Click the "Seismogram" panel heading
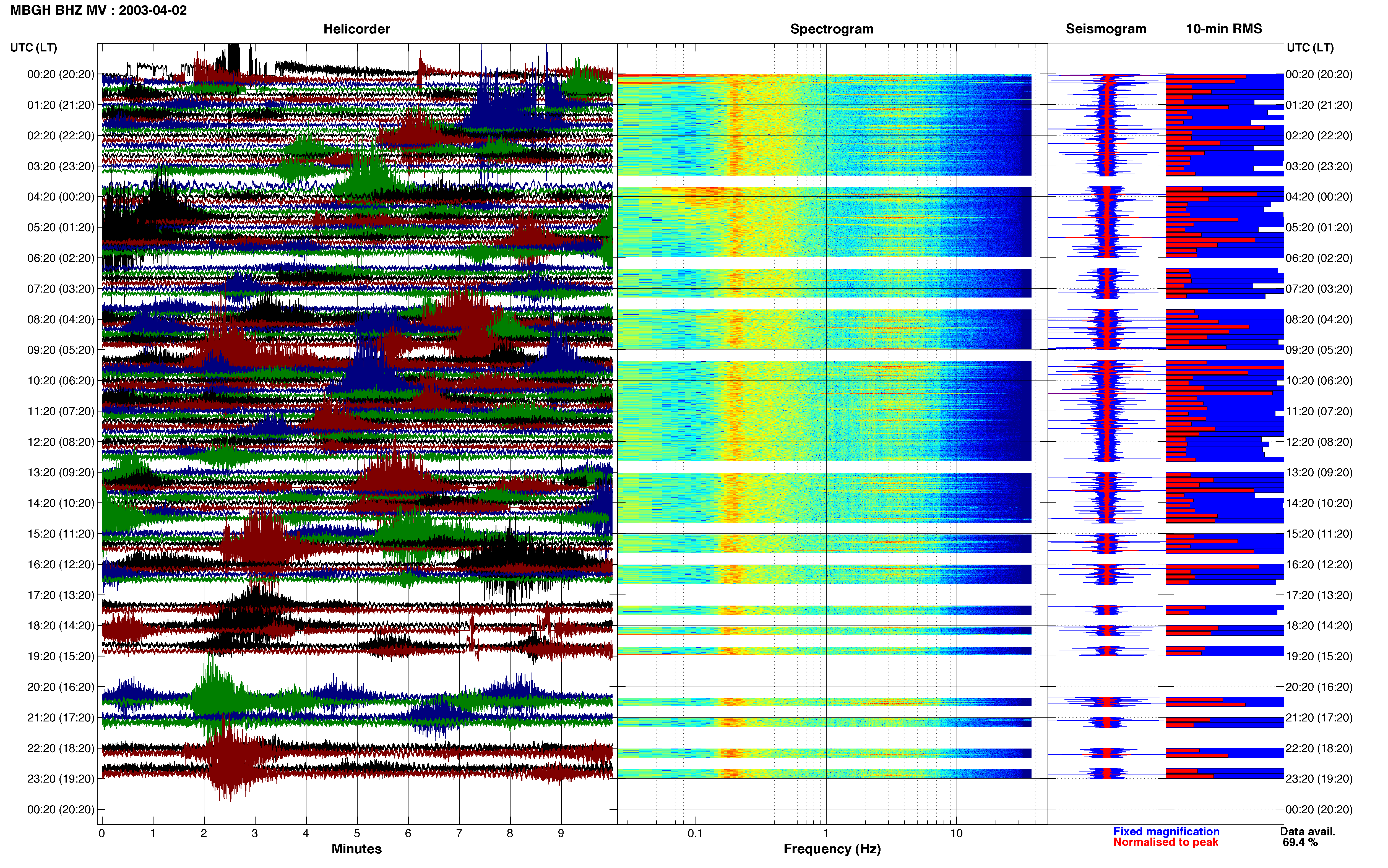The width and height of the screenshot is (1388, 868). click(1106, 29)
